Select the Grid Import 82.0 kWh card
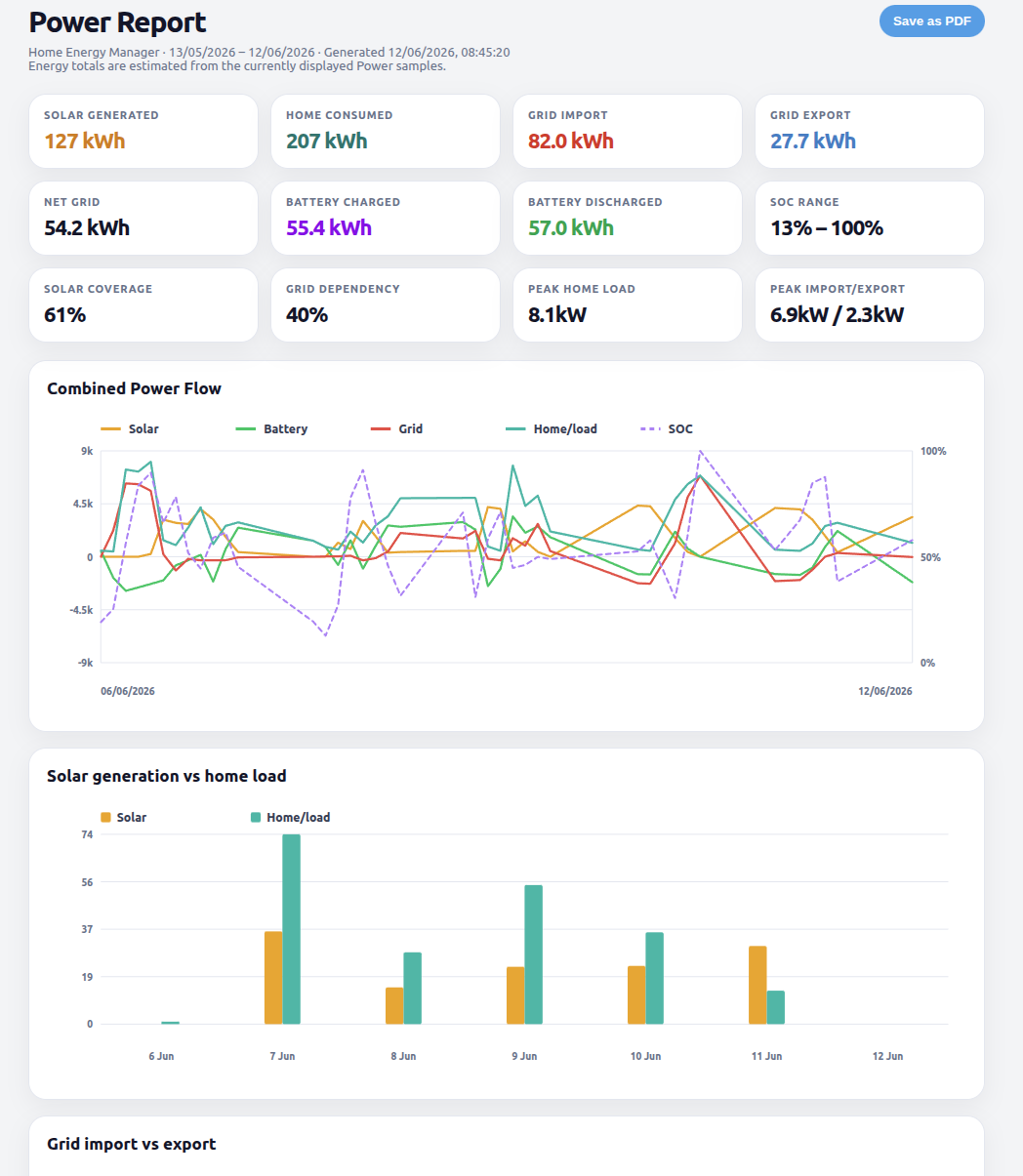The width and height of the screenshot is (1023, 1176). pyautogui.click(x=628, y=131)
